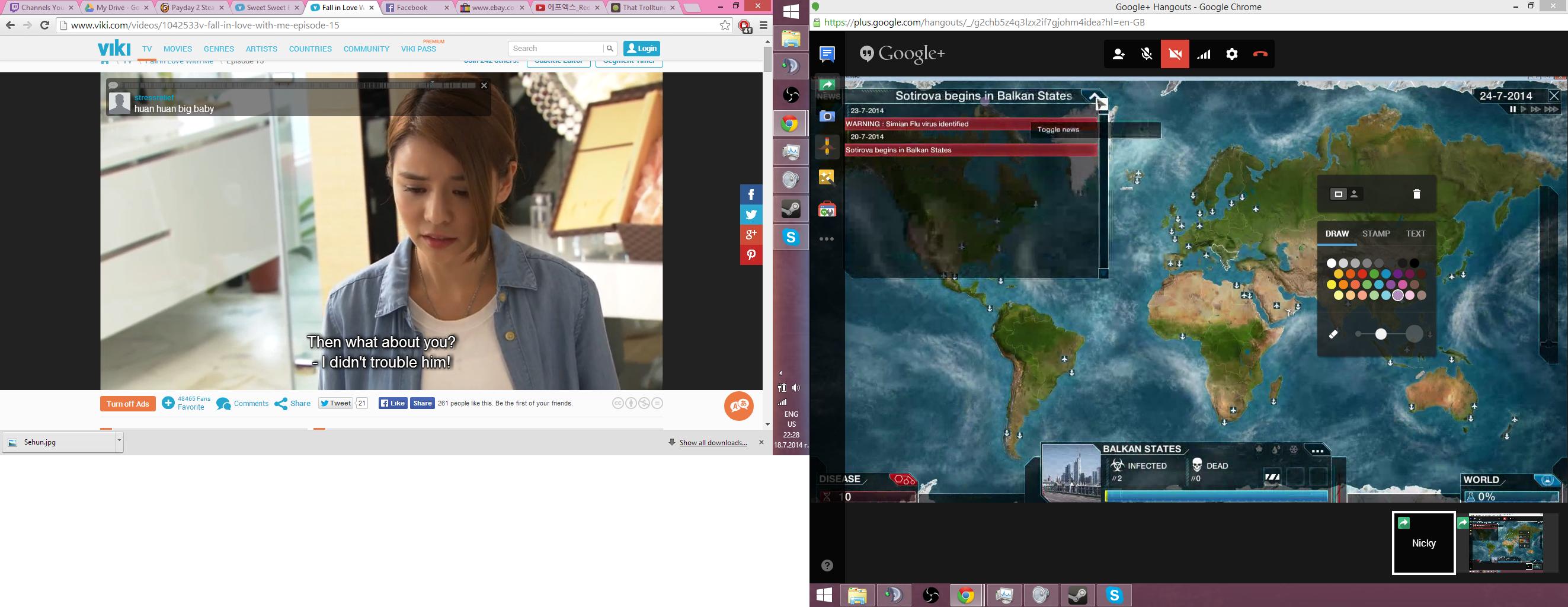Click the Viki Login button
This screenshot has height=607, width=1568.
pyautogui.click(x=642, y=49)
